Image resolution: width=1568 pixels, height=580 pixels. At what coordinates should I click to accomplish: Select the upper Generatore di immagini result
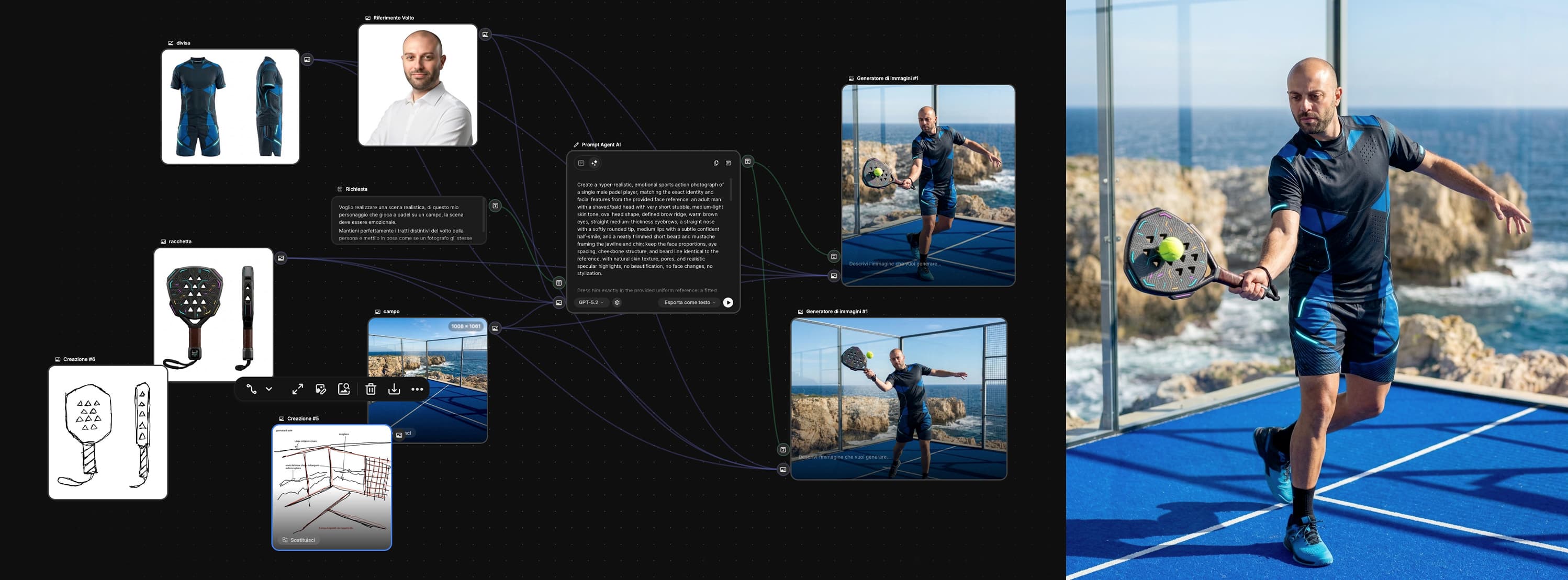pyautogui.click(x=928, y=186)
